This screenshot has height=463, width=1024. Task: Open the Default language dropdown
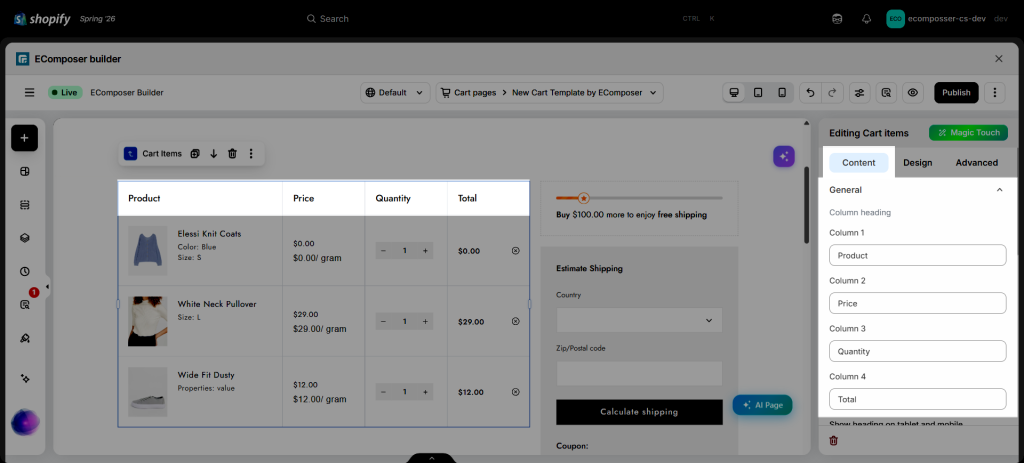tap(395, 93)
